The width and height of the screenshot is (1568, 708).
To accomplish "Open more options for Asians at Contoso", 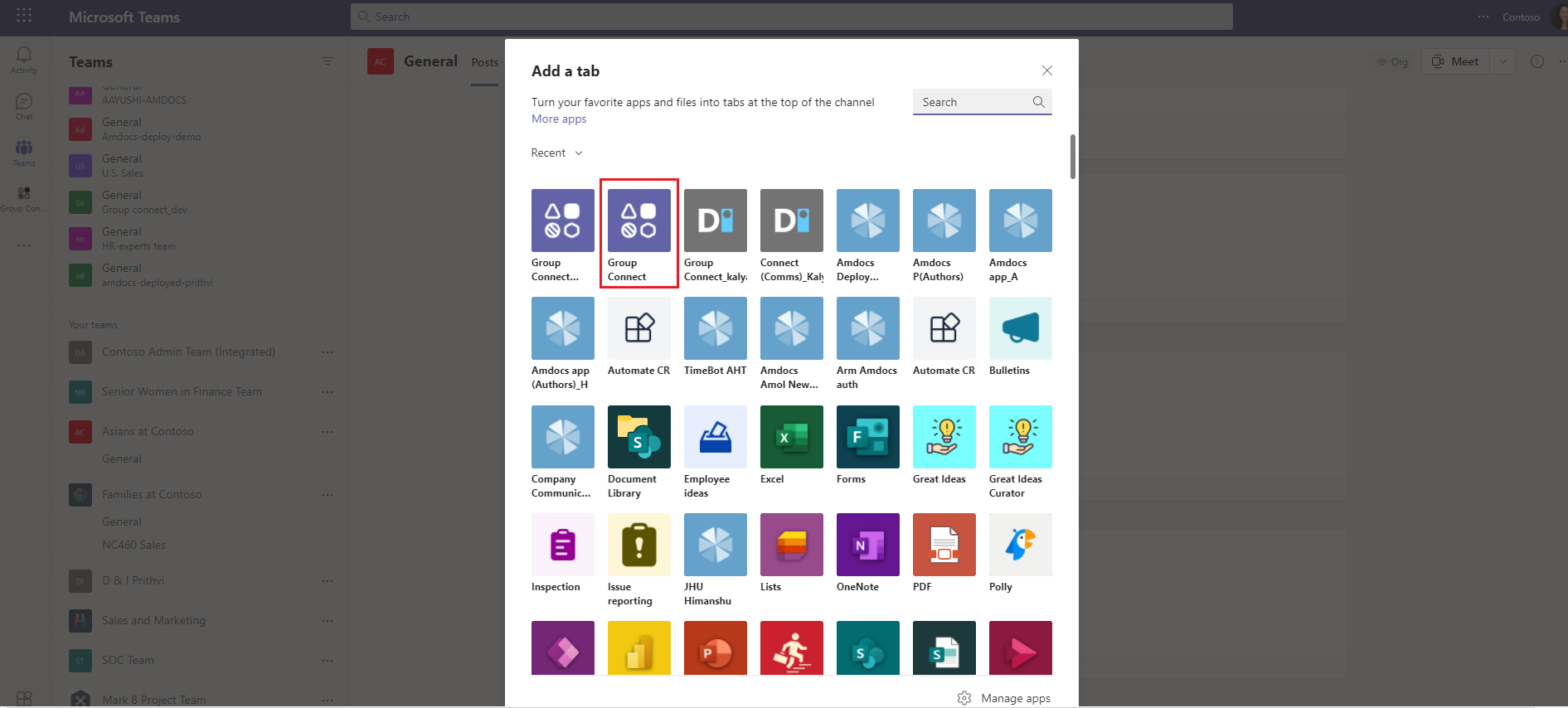I will coord(328,432).
